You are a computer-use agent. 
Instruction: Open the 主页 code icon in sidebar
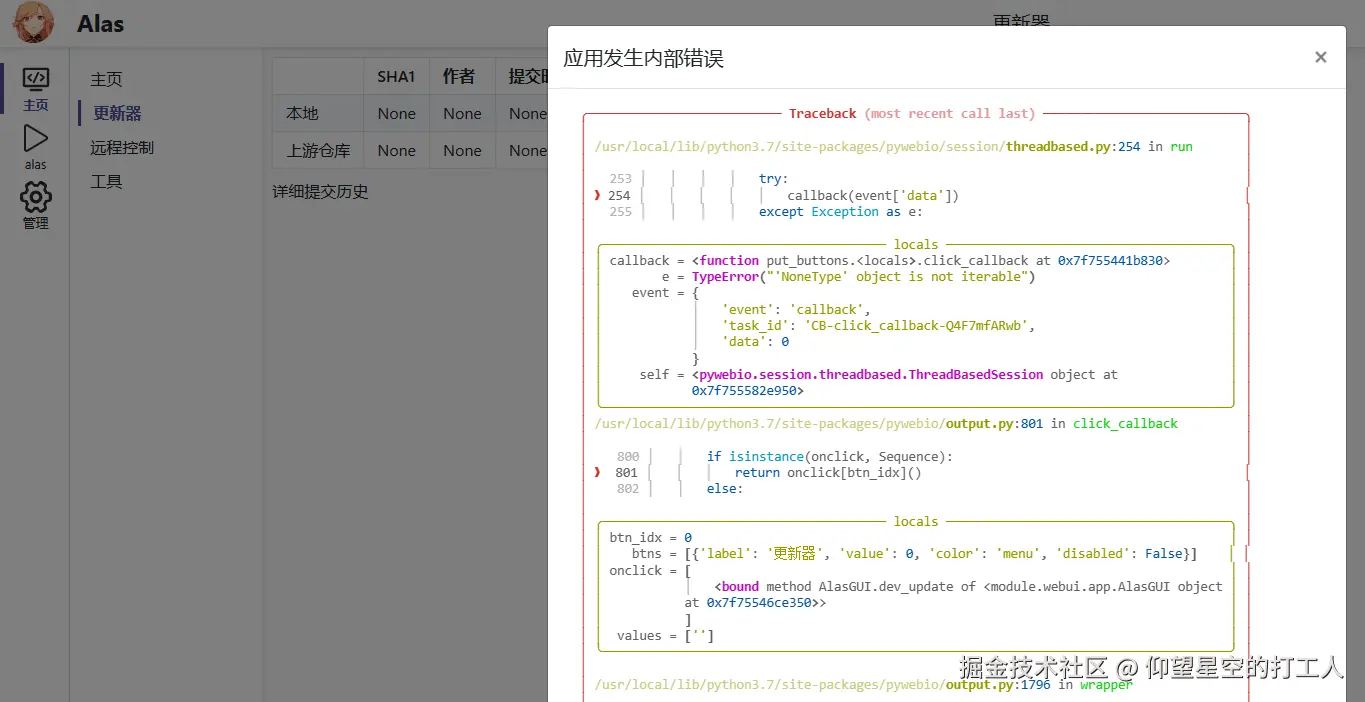pyautogui.click(x=36, y=79)
